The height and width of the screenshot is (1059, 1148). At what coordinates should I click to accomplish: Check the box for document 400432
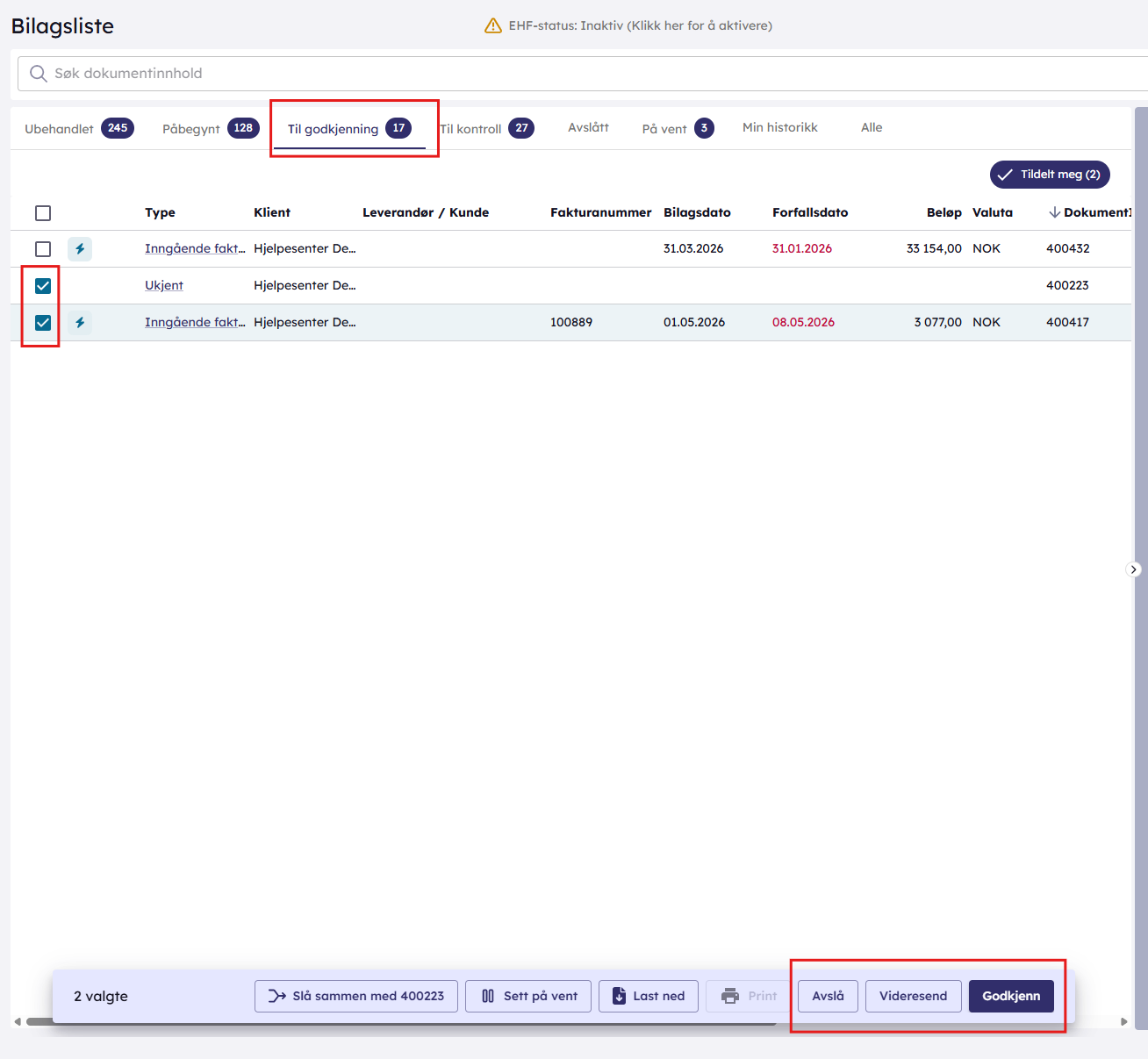click(x=43, y=249)
